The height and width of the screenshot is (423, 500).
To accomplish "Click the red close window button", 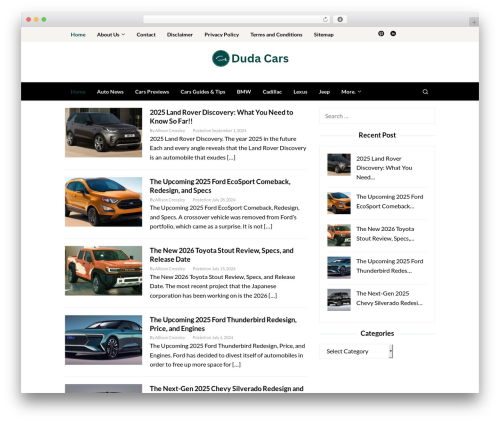I will tap(29, 19).
